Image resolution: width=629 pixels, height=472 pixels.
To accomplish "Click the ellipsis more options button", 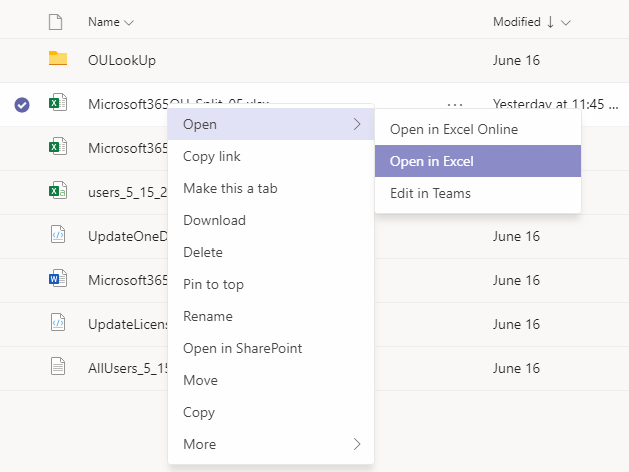I will pyautogui.click(x=455, y=103).
